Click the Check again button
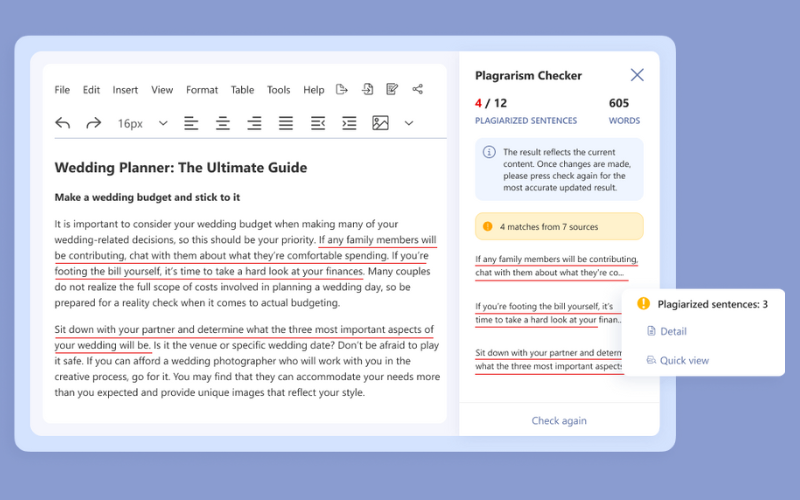The height and width of the screenshot is (500, 800). point(559,420)
